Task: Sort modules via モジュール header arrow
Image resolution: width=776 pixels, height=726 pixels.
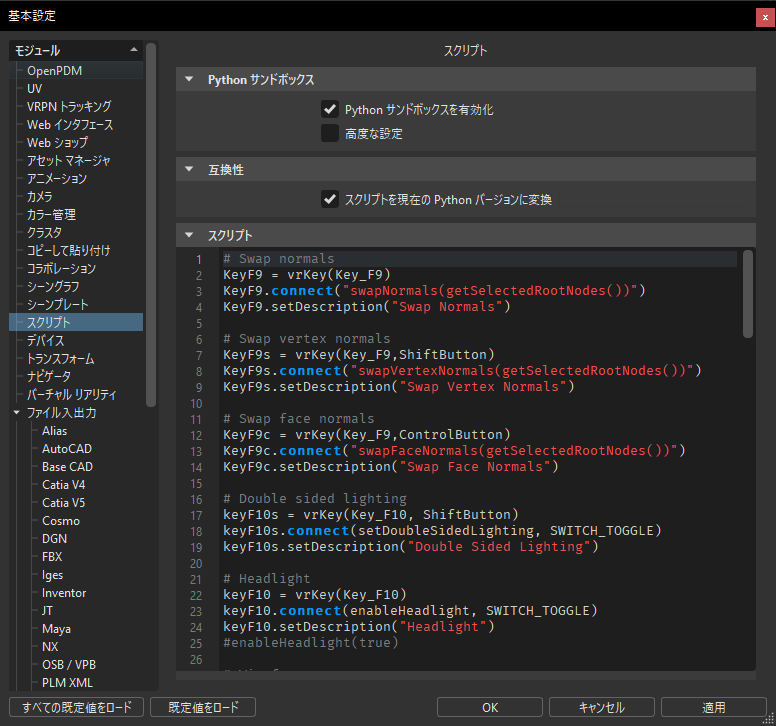Action: 134,50
